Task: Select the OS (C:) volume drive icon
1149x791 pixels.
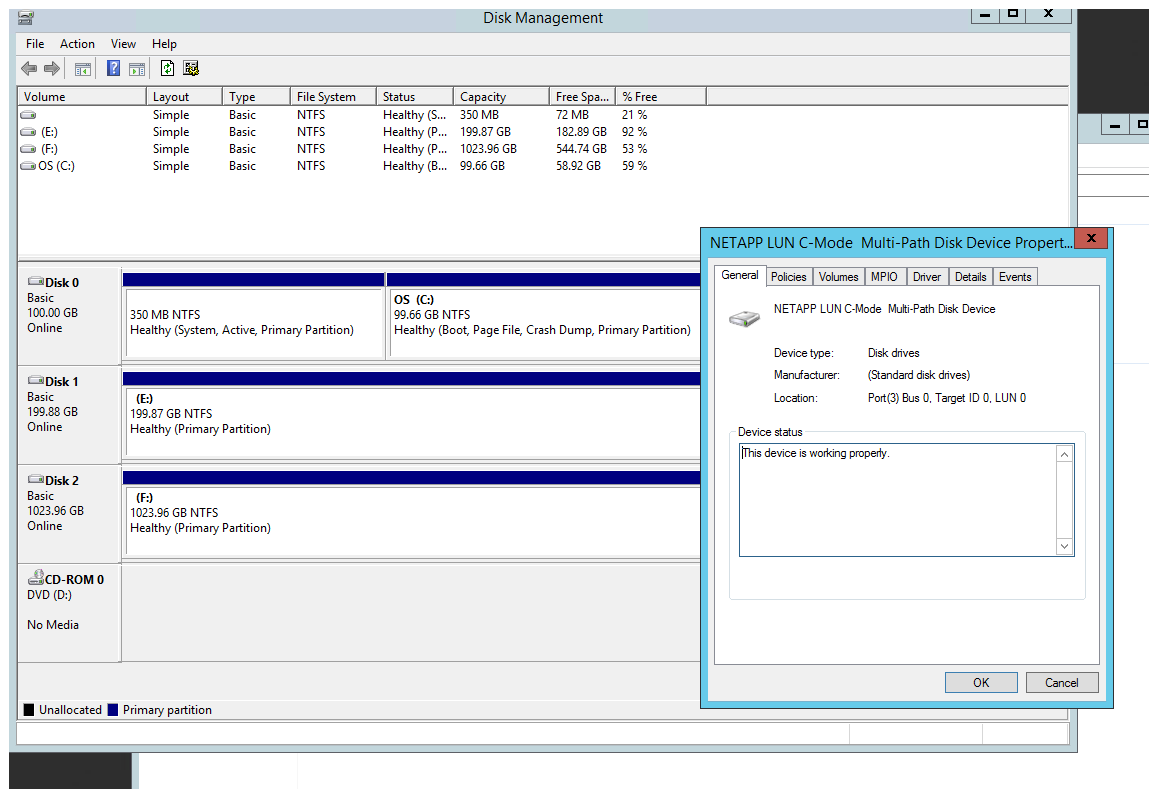Action: point(28,166)
